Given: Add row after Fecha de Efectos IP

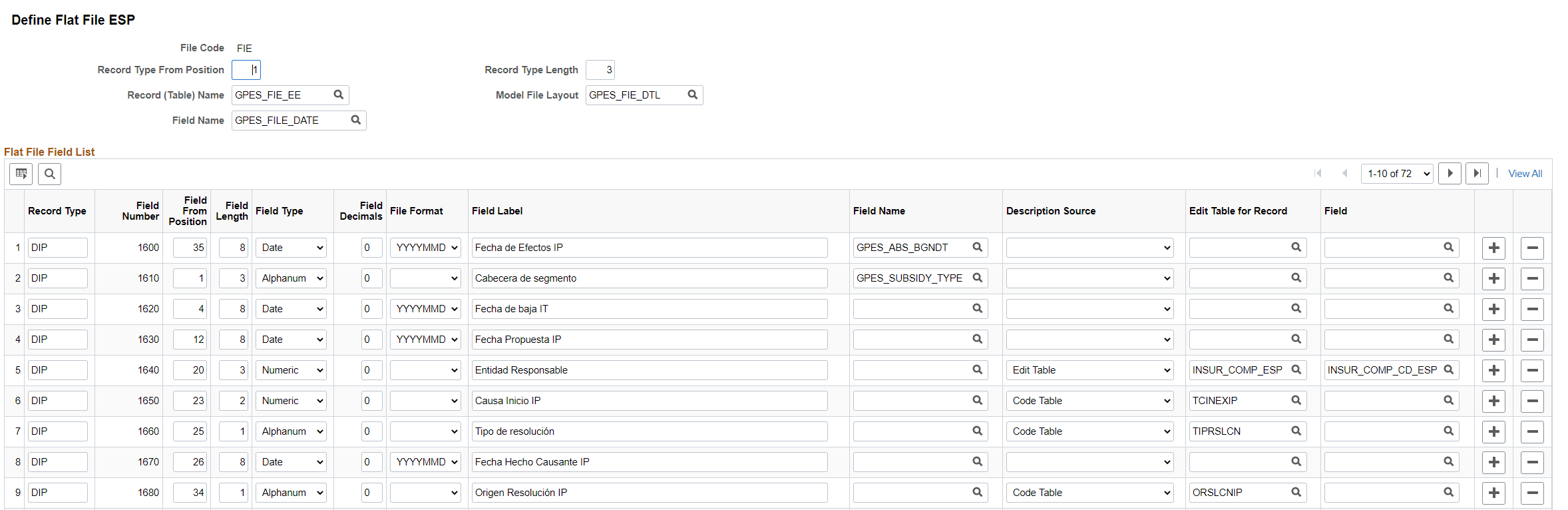Looking at the screenshot, I should click(1493, 248).
